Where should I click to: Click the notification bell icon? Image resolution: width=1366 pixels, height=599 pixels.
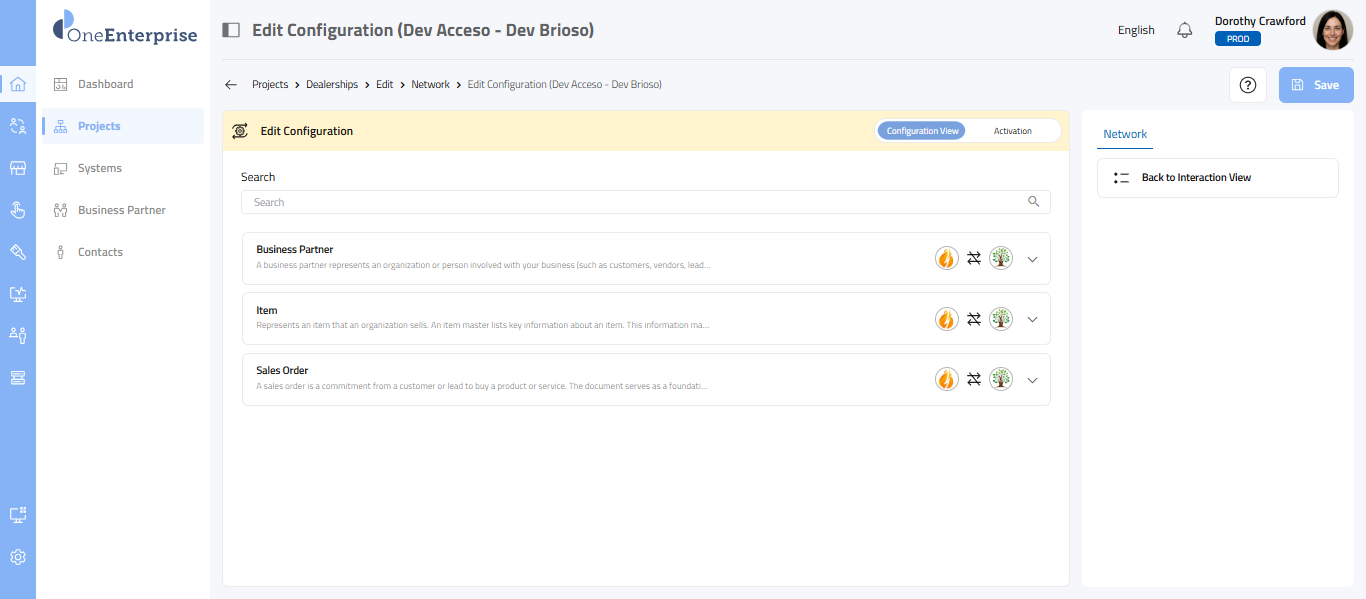point(1184,30)
